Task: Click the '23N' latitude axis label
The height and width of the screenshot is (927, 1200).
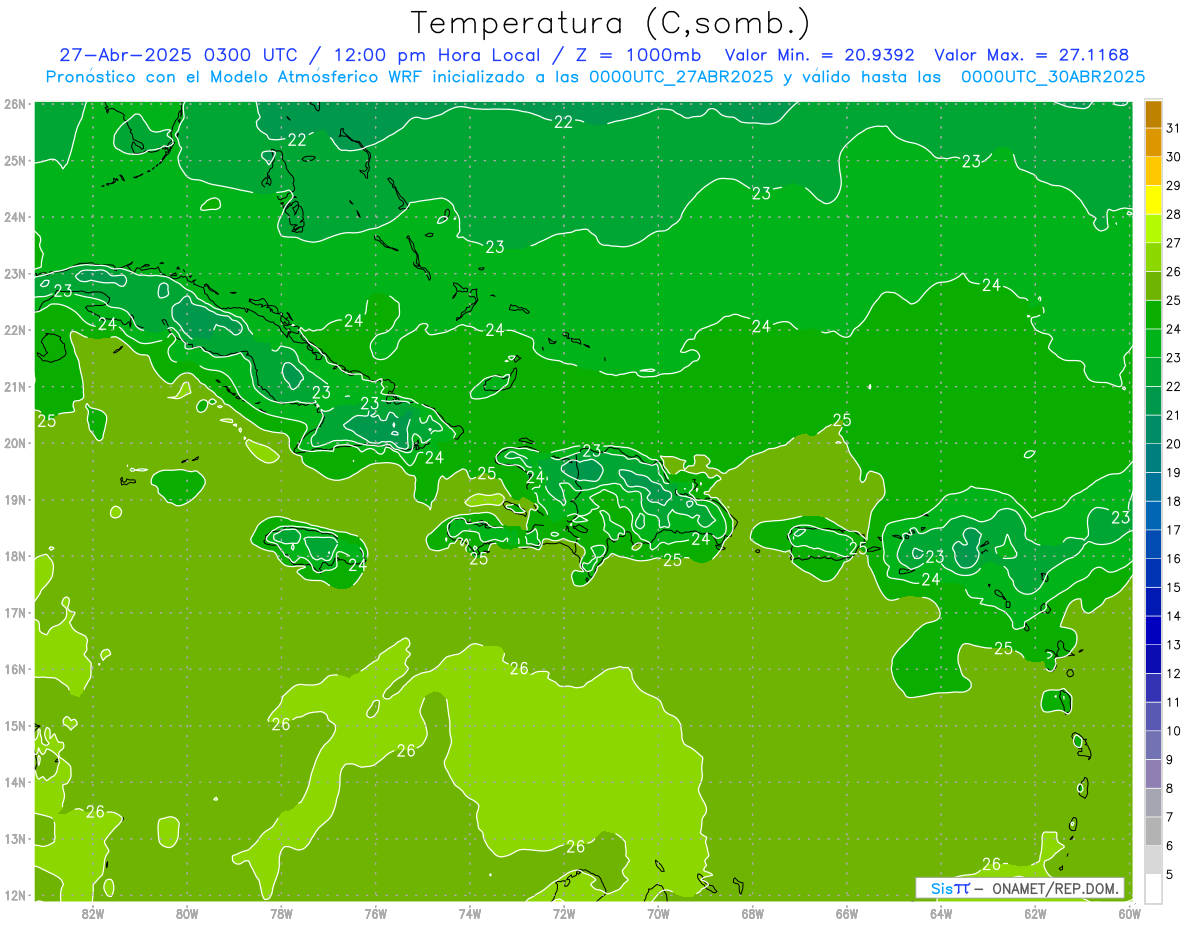Action: [x=15, y=273]
